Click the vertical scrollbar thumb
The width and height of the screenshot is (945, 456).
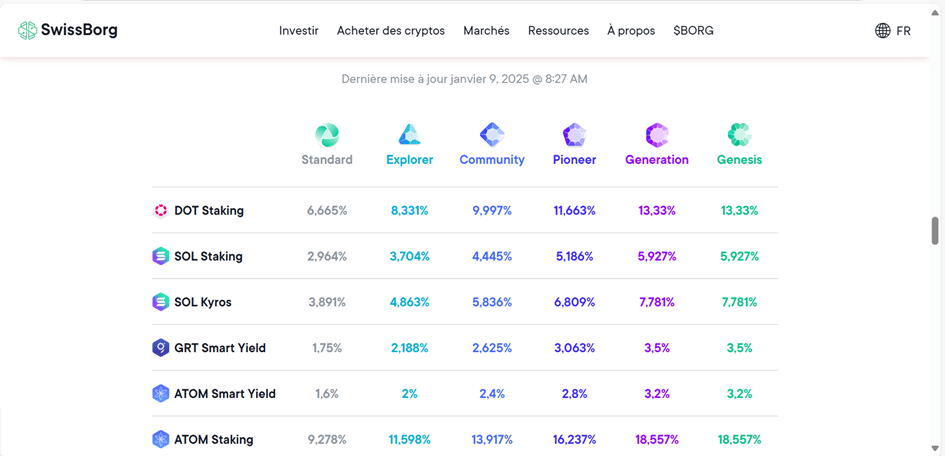[935, 231]
